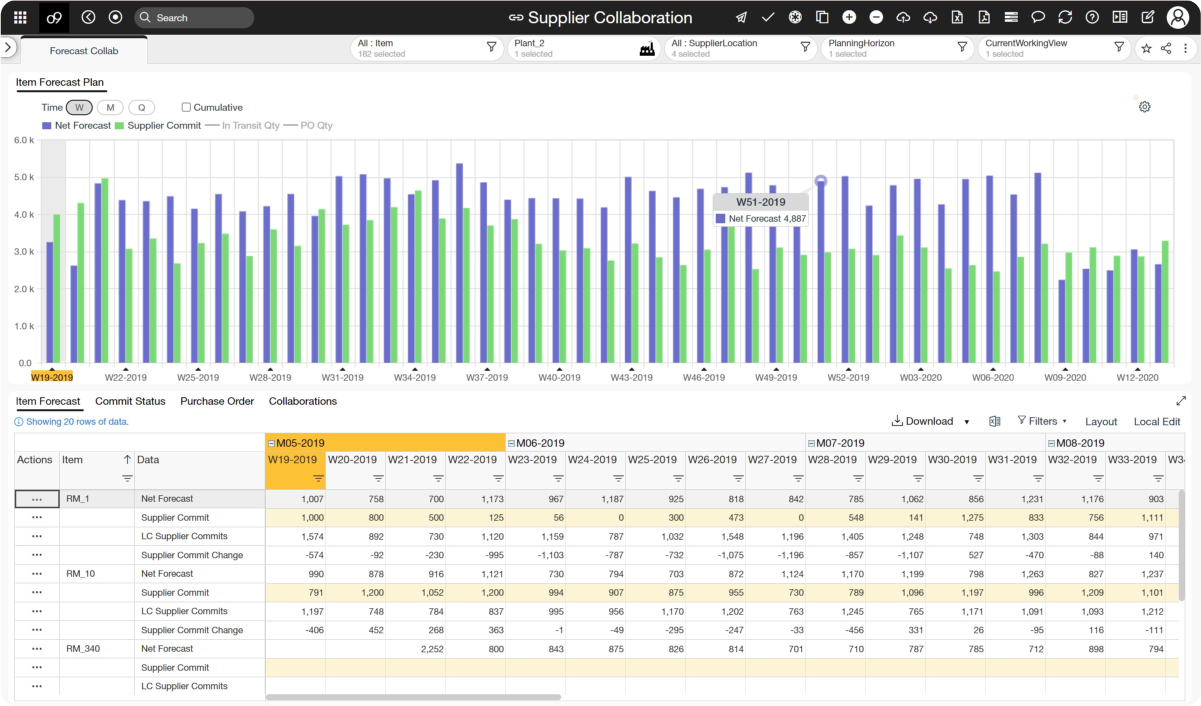Expand the grid with the fullscreen arrows icon
This screenshot has height=706, width=1201.
click(x=1181, y=401)
